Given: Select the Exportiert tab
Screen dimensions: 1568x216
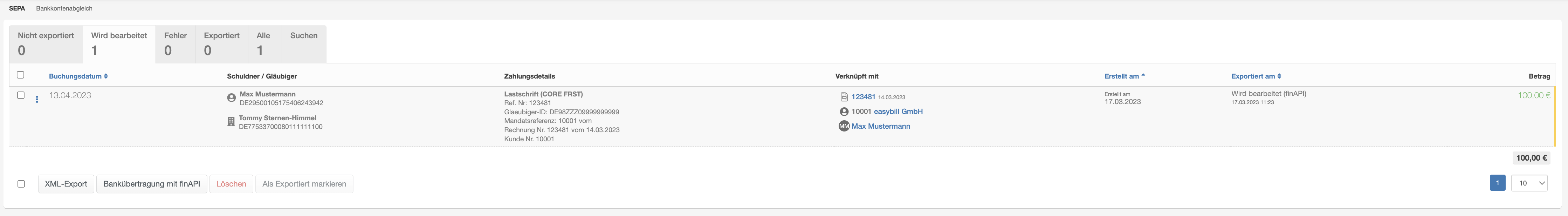Looking at the screenshot, I should tap(221, 44).
